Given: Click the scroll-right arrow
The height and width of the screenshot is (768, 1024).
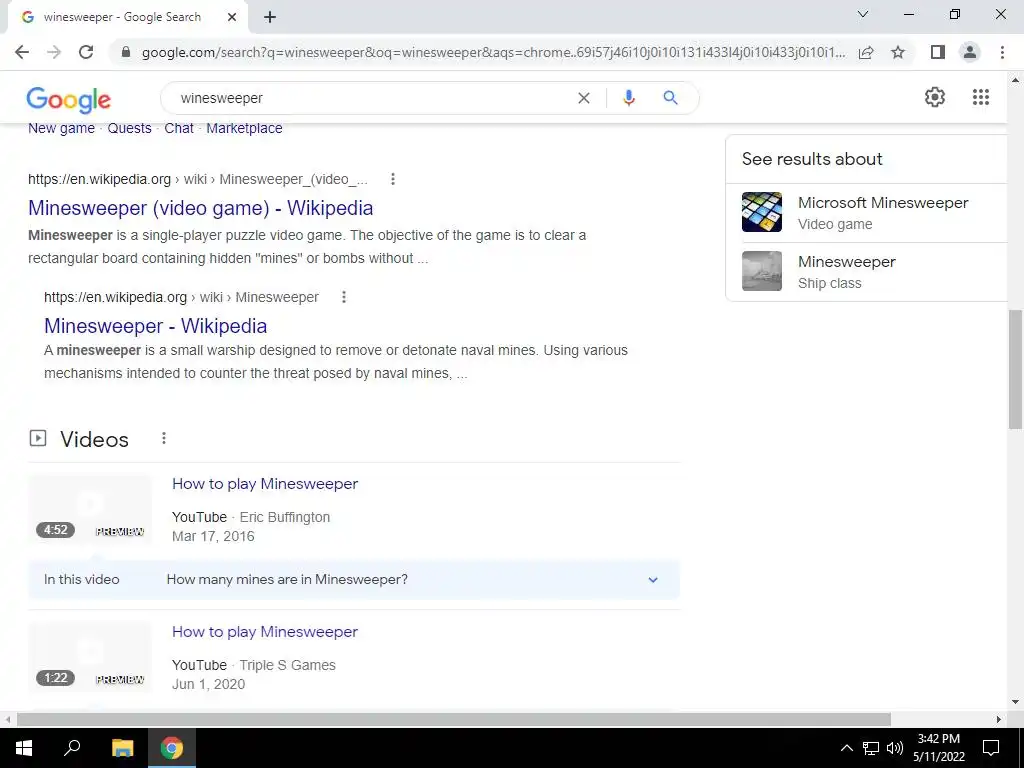Looking at the screenshot, I should pyautogui.click(x=999, y=719).
